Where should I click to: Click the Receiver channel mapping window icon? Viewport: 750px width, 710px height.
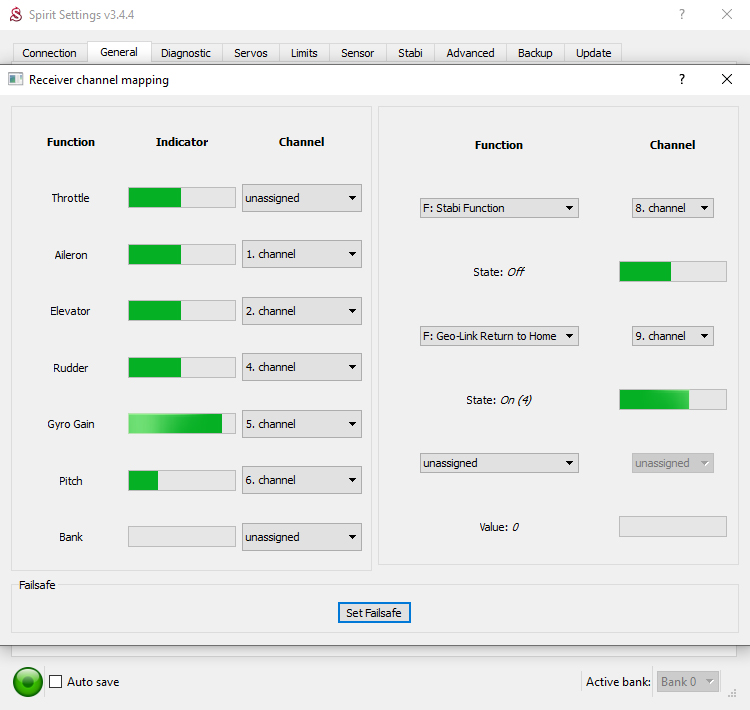(x=15, y=80)
